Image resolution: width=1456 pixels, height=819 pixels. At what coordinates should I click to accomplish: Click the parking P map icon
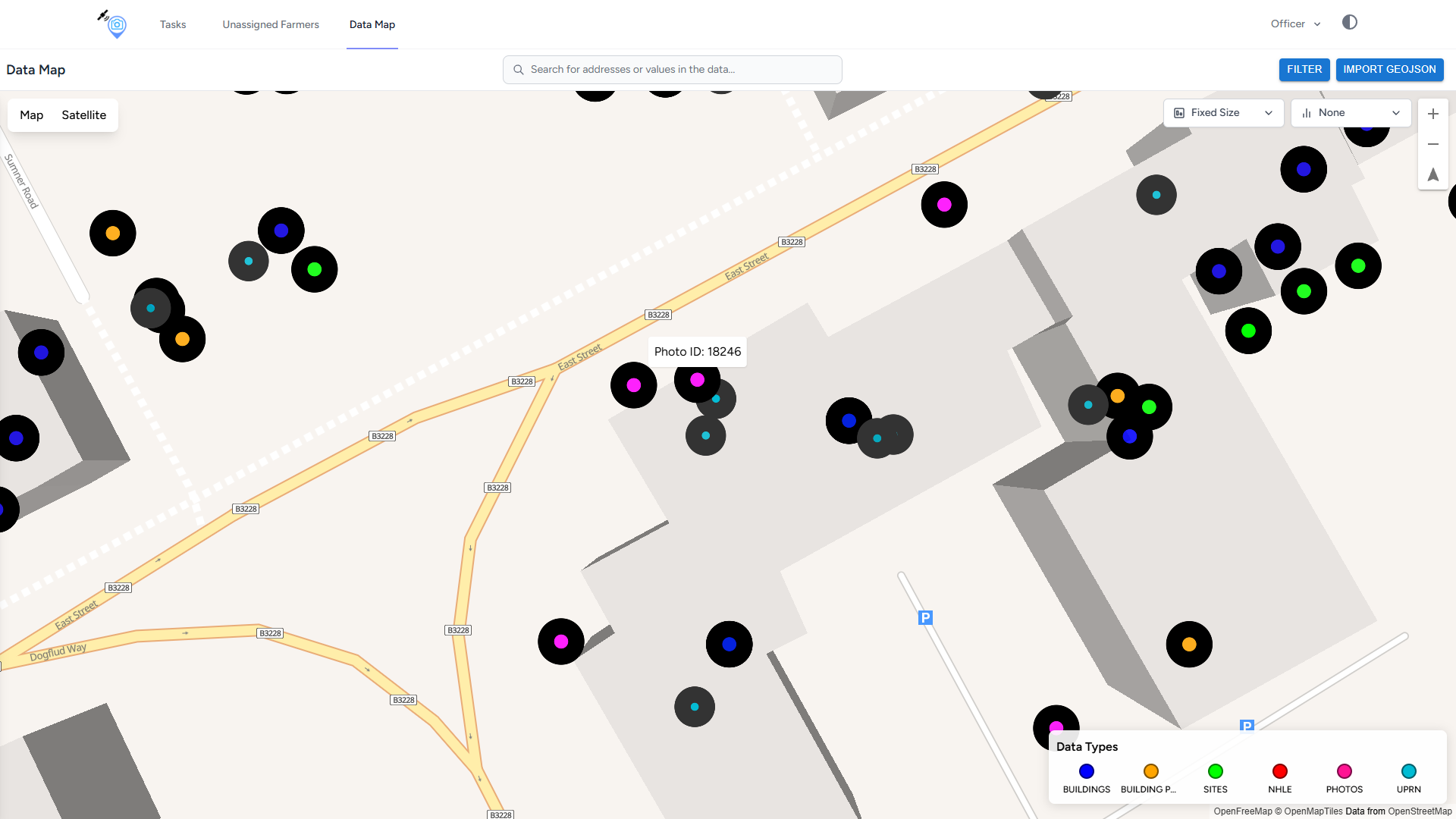pyautogui.click(x=924, y=617)
